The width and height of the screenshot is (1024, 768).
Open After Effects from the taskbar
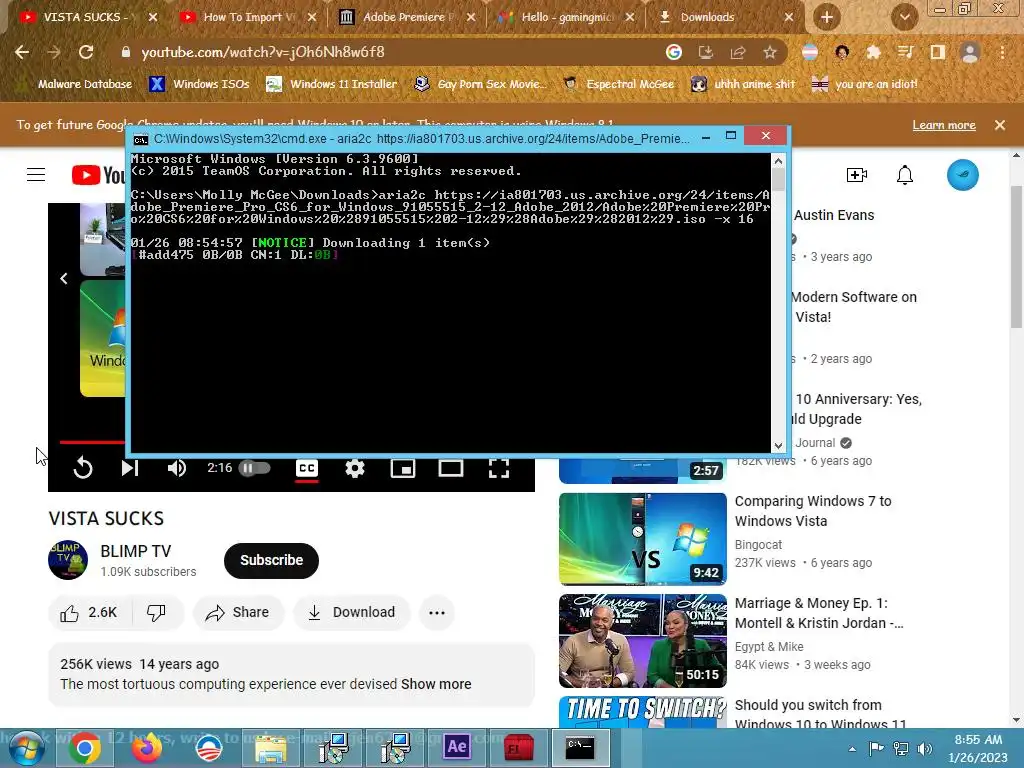click(x=456, y=747)
